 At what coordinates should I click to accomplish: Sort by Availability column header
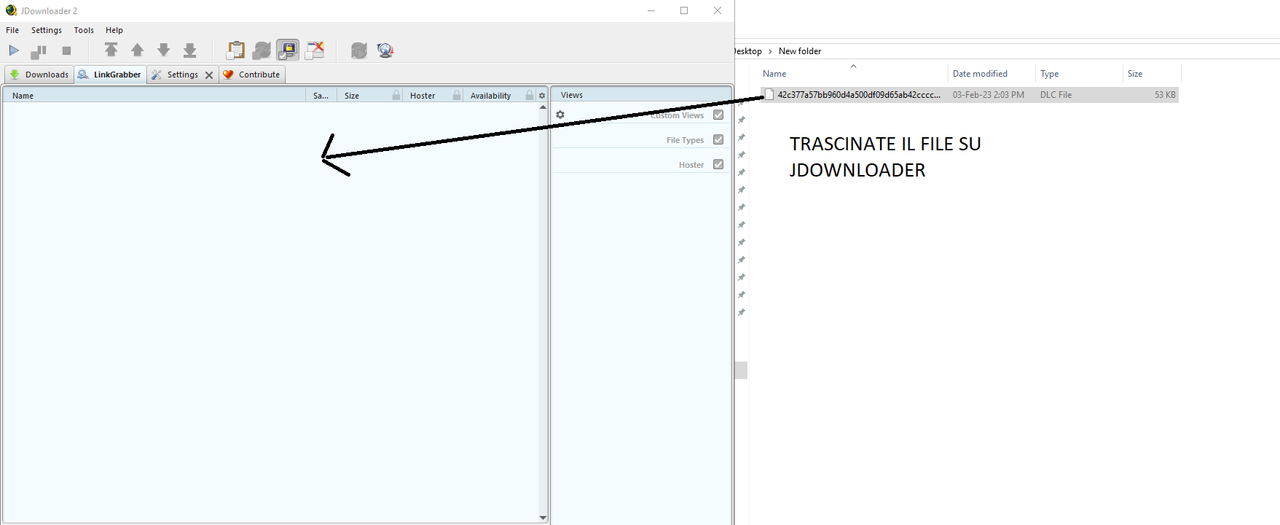500,96
